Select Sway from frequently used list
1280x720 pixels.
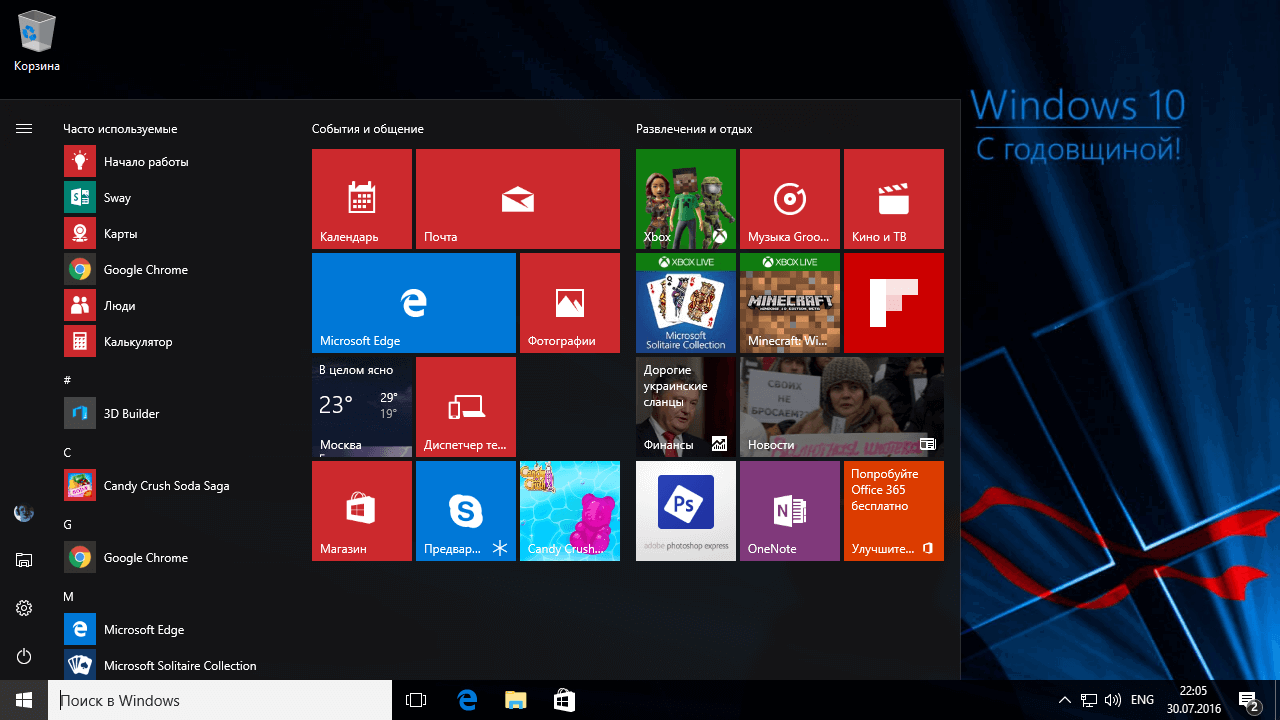click(x=117, y=198)
